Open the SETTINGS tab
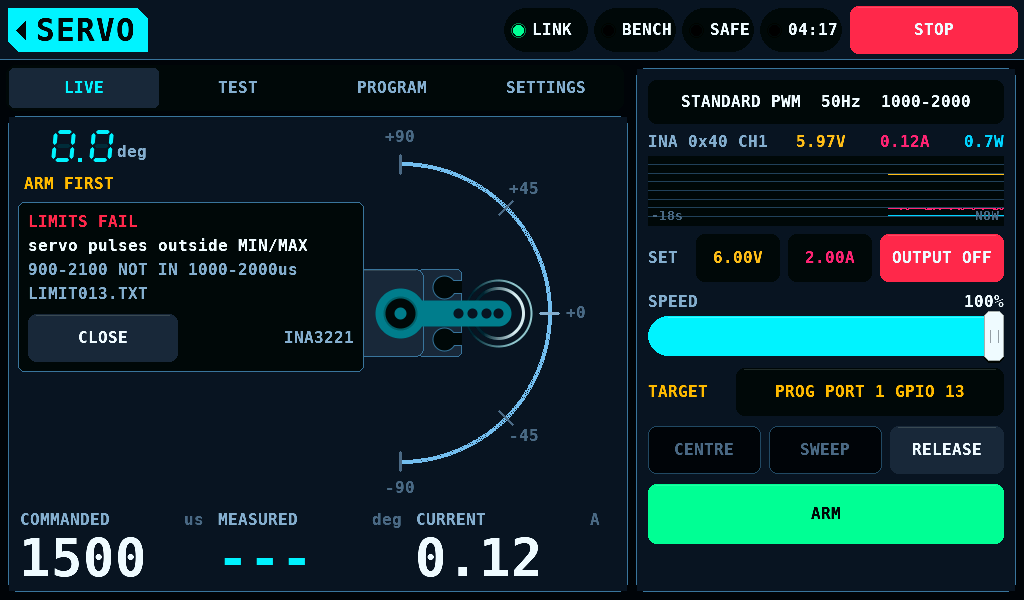 click(x=546, y=87)
